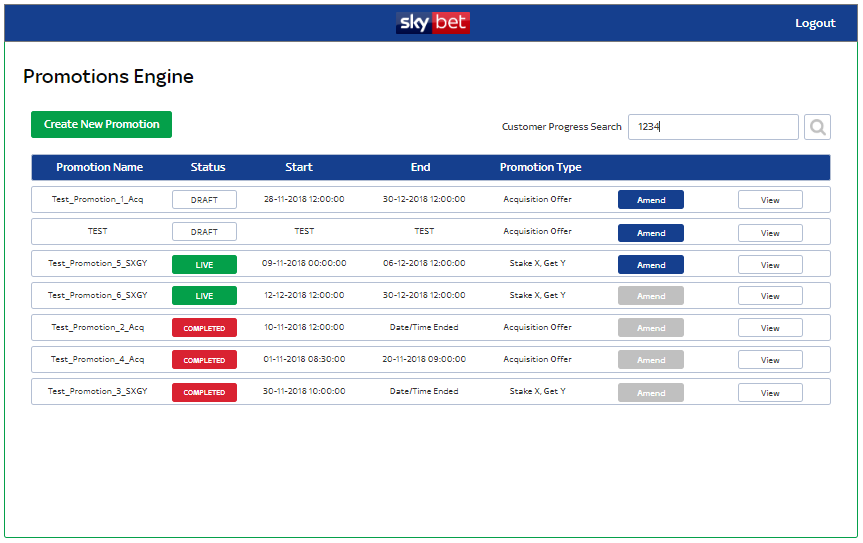View Test_Promotion_5_SXGY

(770, 265)
